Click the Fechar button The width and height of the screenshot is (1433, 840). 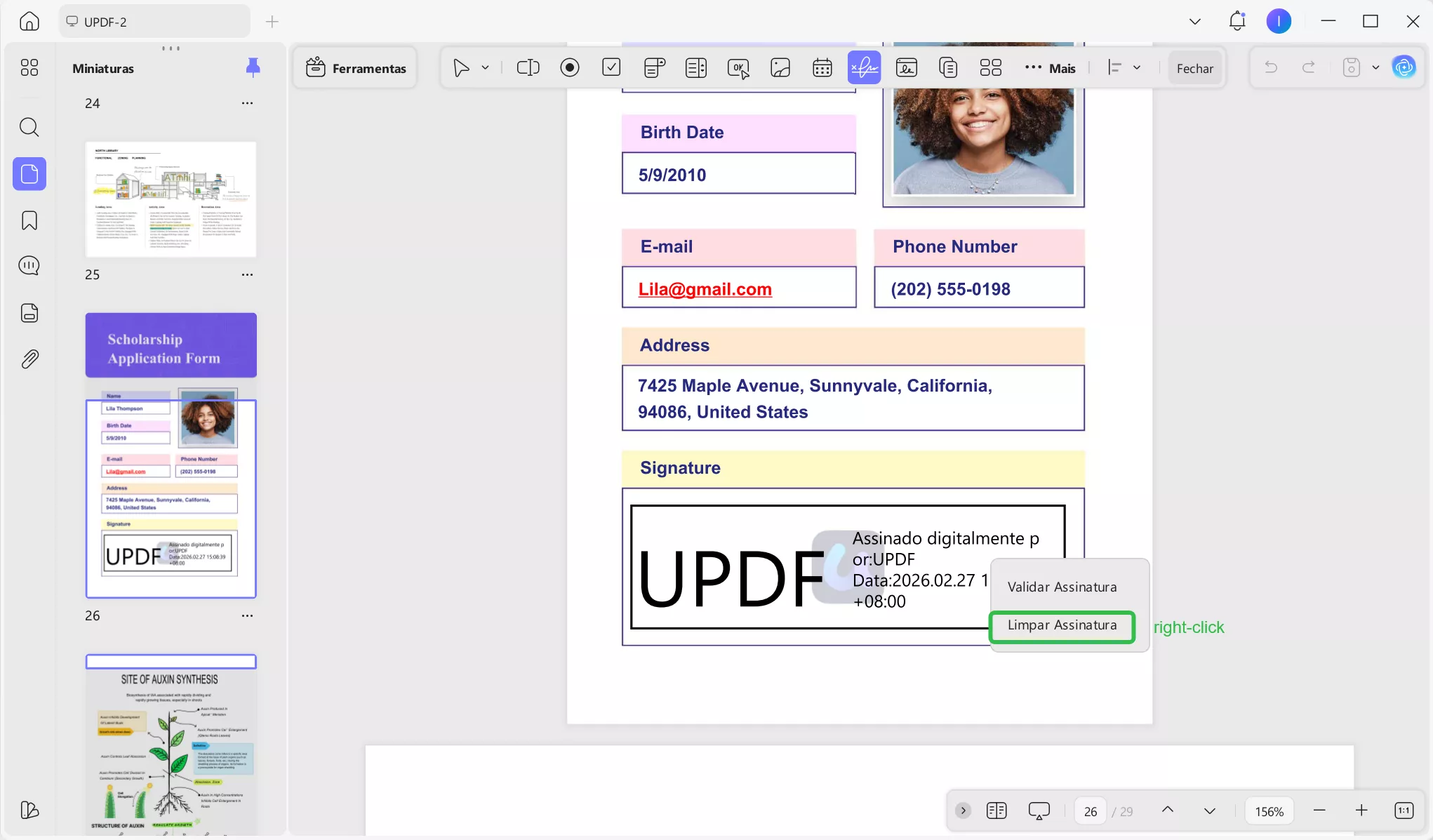point(1194,69)
